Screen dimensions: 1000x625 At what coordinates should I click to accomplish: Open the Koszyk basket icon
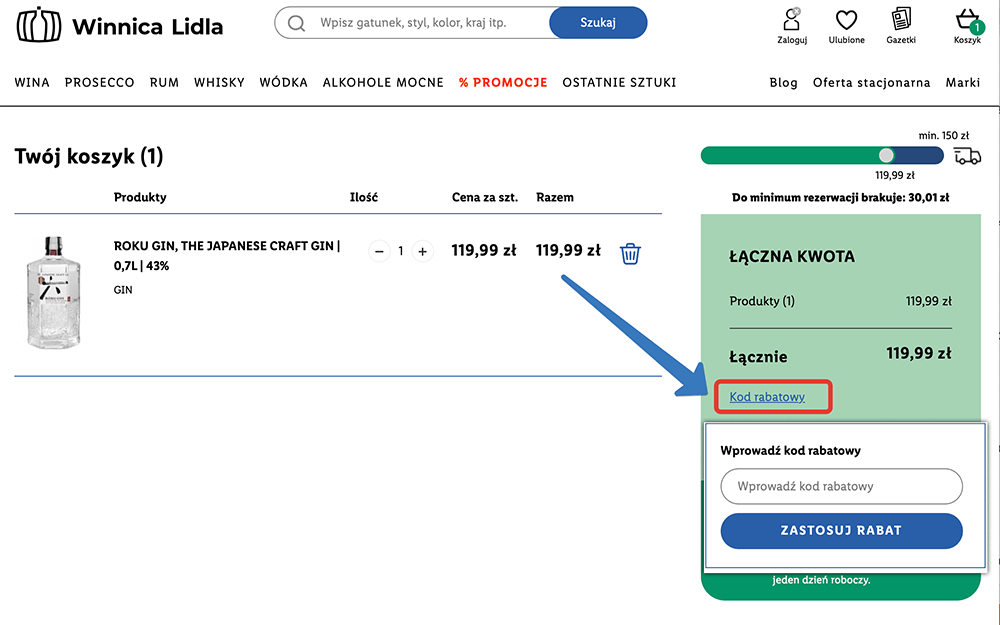pyautogui.click(x=966, y=20)
